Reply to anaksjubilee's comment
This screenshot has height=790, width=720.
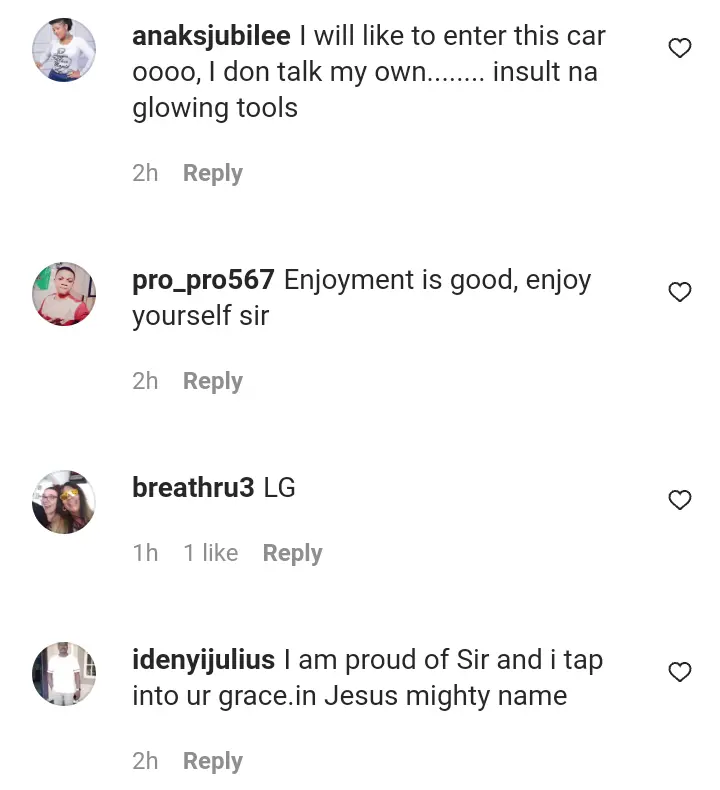(x=213, y=174)
